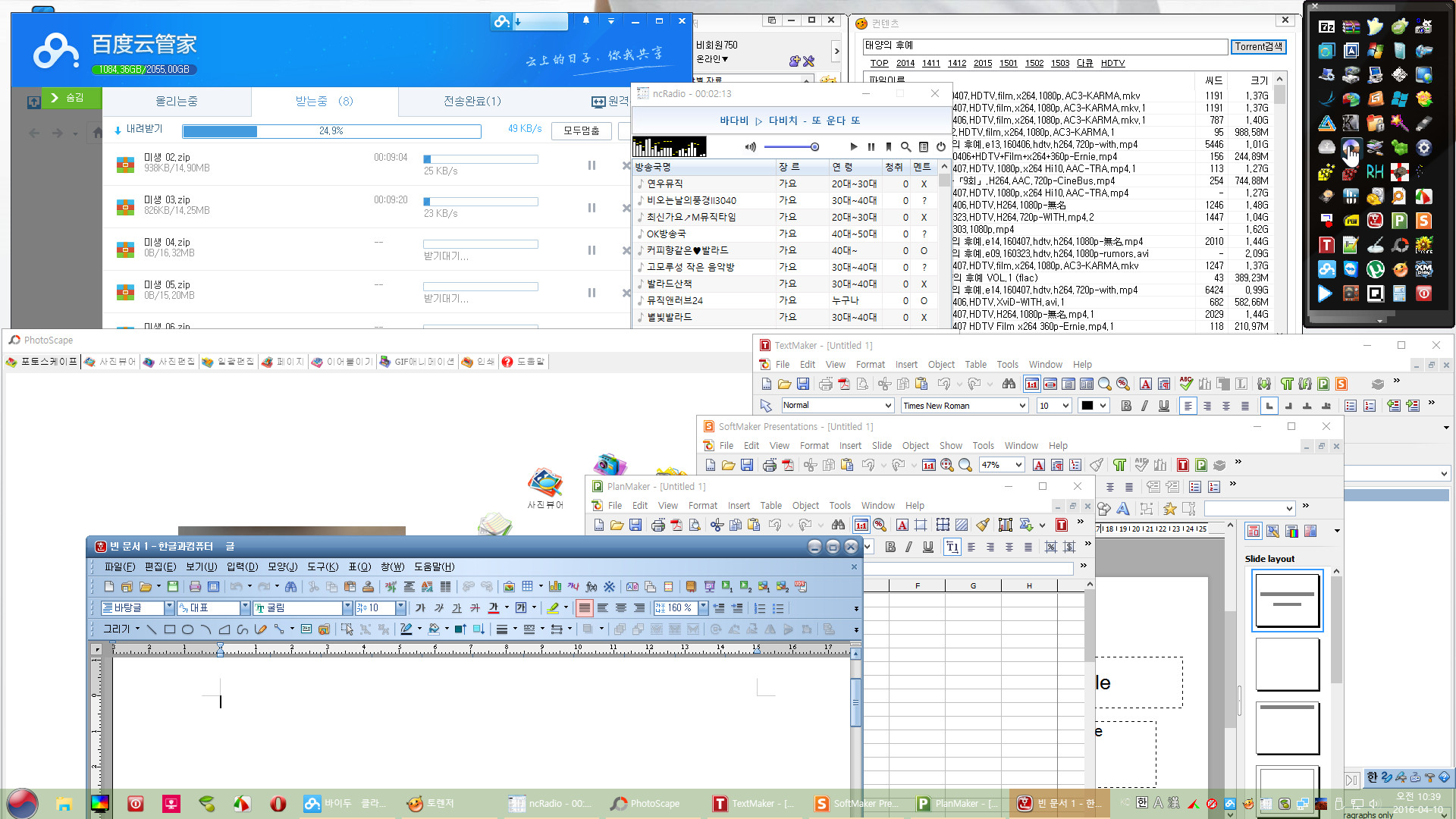The height and width of the screenshot is (819, 1456).
Task: Toggle Italic in TextMaker
Action: 1144,406
